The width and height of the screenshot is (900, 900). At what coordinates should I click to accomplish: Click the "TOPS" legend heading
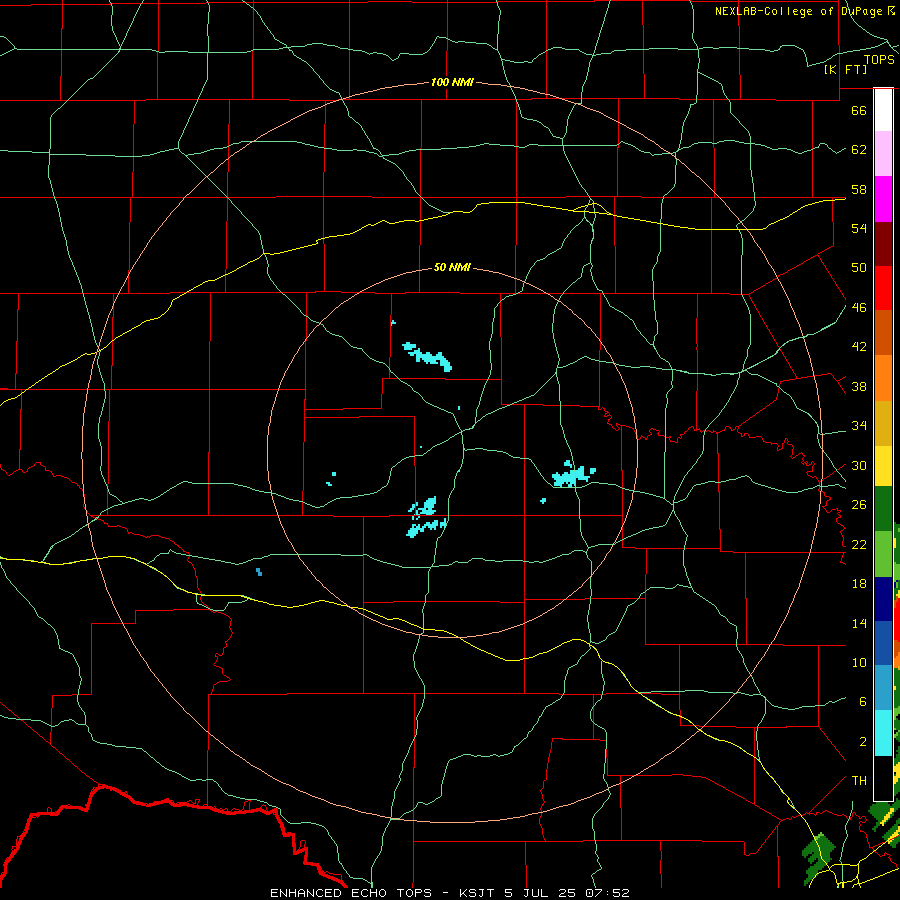click(879, 59)
